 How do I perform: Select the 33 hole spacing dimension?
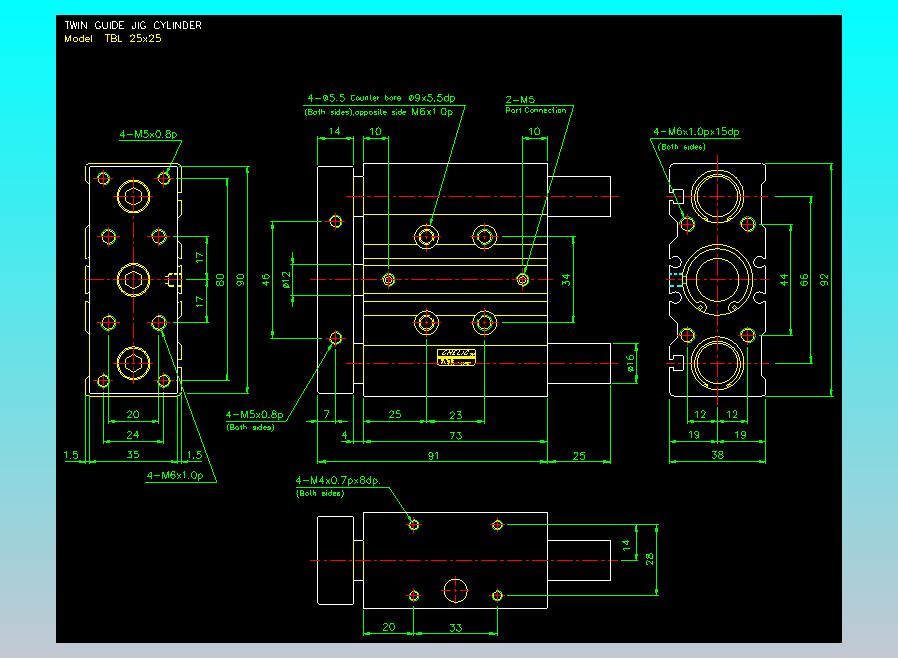(456, 628)
